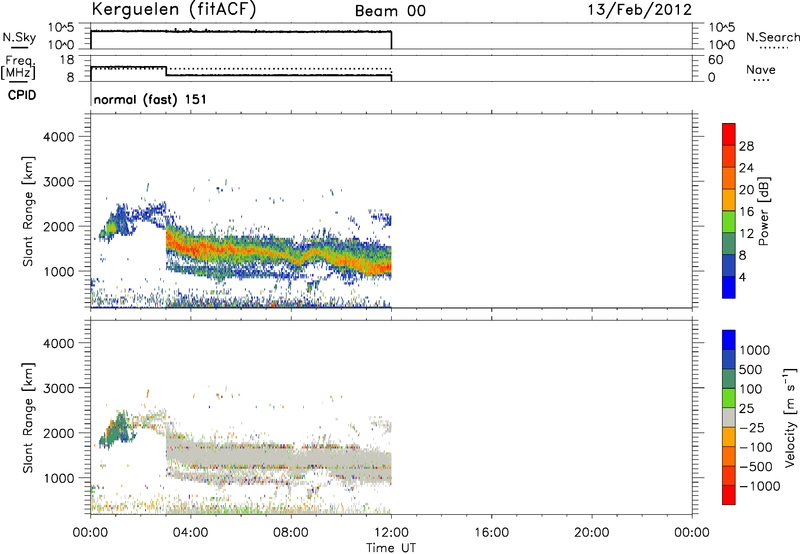
Task: Click the 'Slant Range [km]' label of velocity panel
Action: [28, 418]
